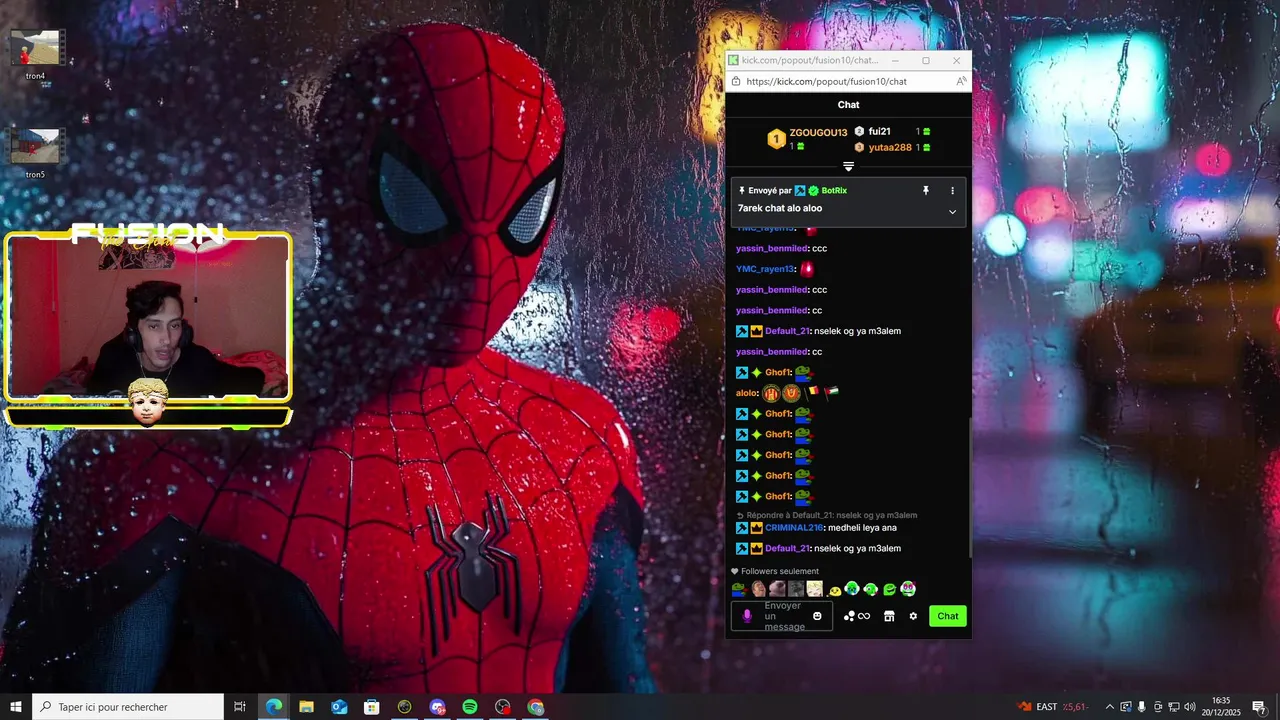Image resolution: width=1280 pixels, height=720 pixels.
Task: Open the three-dot menu on pinned message
Action: [x=952, y=190]
